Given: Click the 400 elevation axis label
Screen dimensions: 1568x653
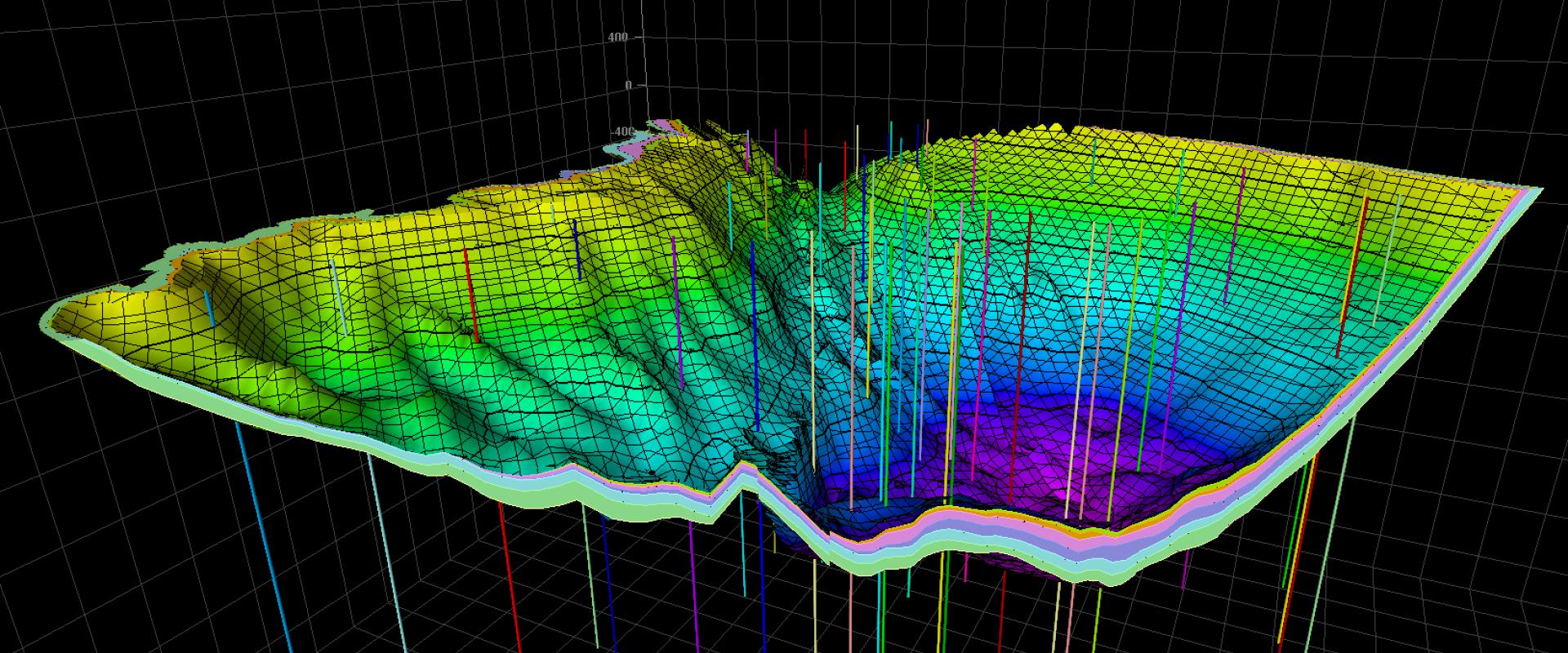Looking at the screenshot, I should point(617,38).
